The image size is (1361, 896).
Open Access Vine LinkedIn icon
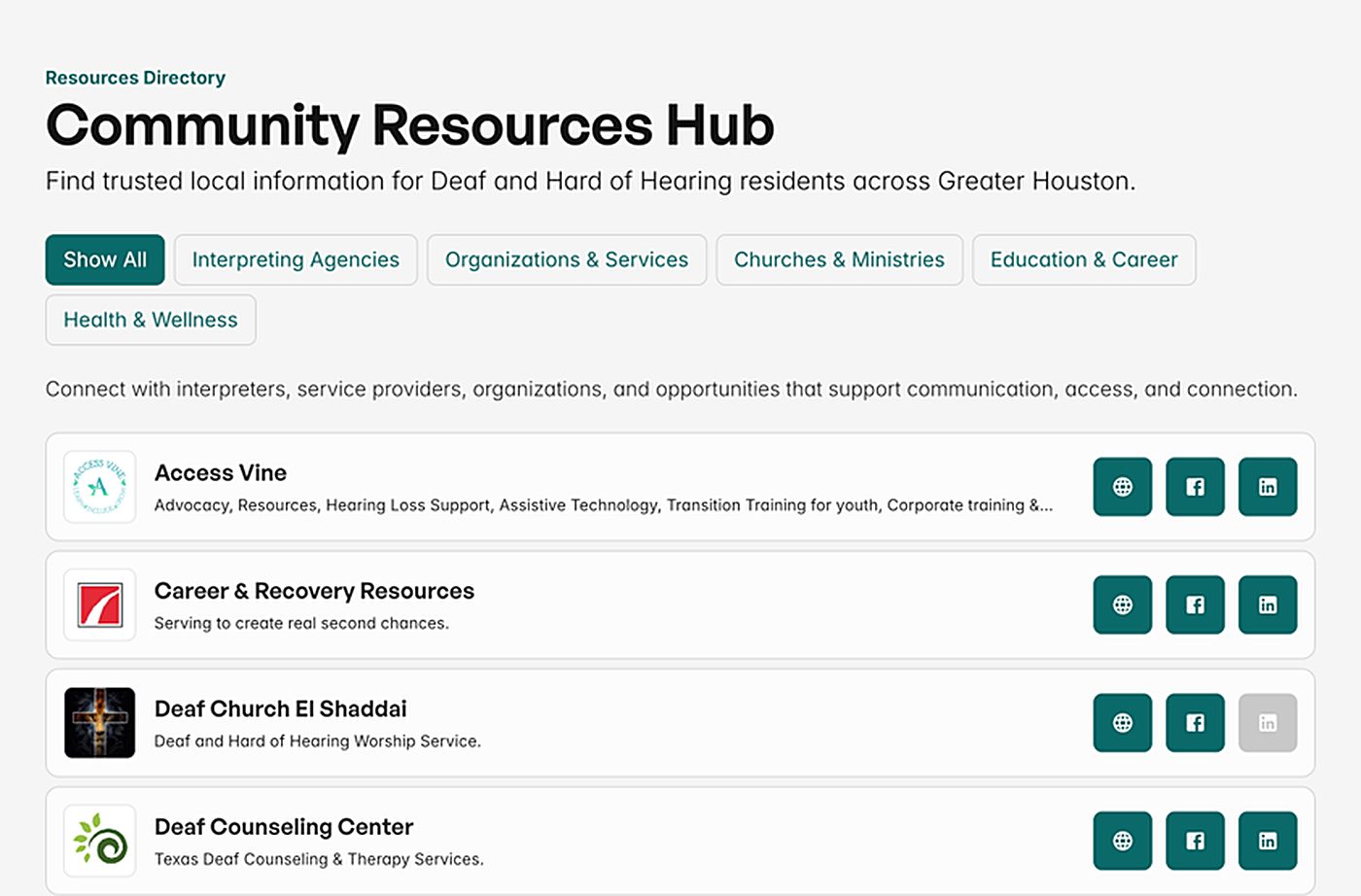[1268, 487]
